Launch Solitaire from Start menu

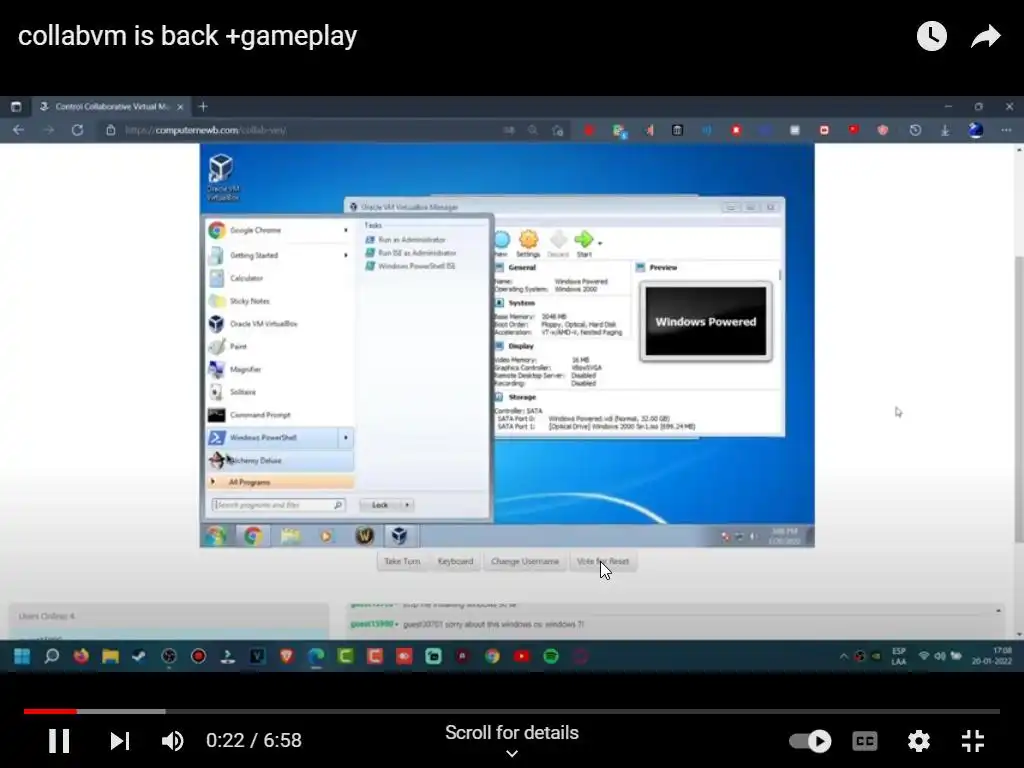(x=280, y=392)
